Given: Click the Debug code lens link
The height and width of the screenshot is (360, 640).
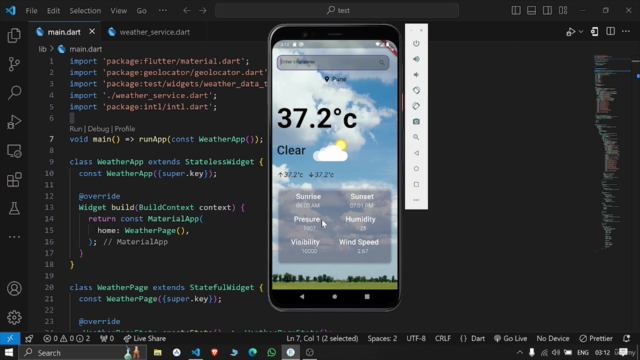Looking at the screenshot, I should [98, 129].
